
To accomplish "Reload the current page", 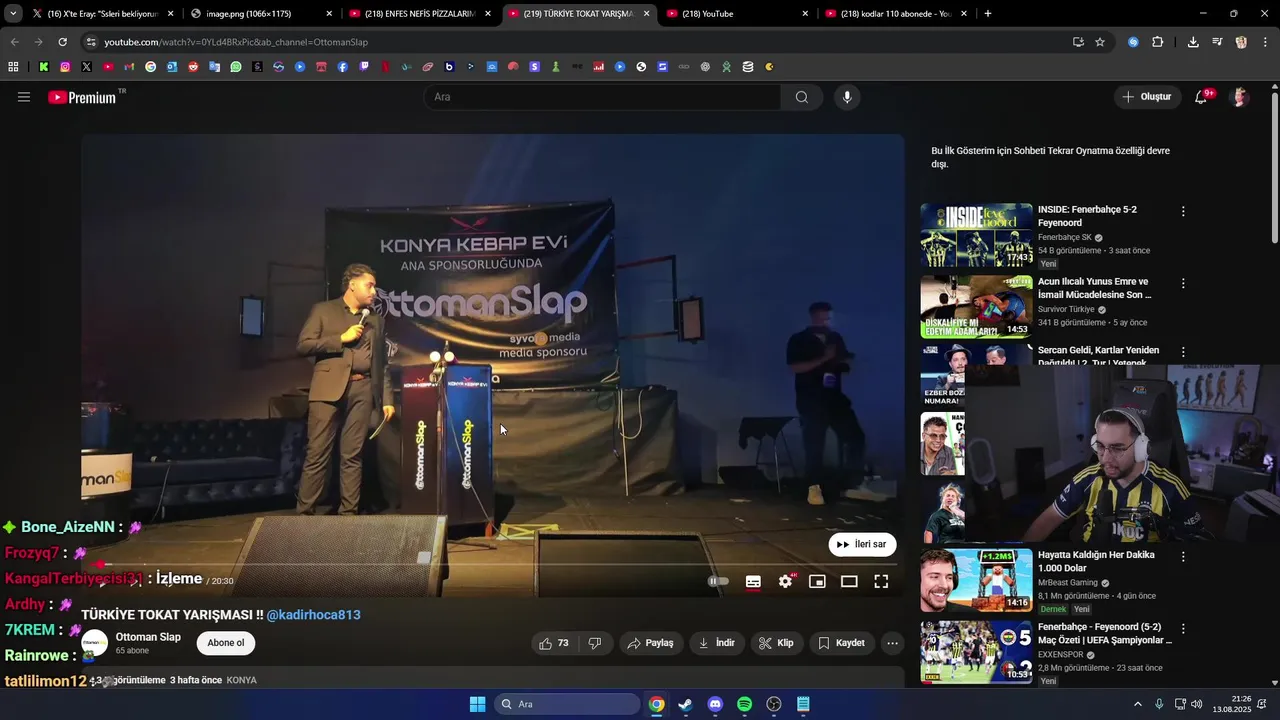I will pos(62,42).
